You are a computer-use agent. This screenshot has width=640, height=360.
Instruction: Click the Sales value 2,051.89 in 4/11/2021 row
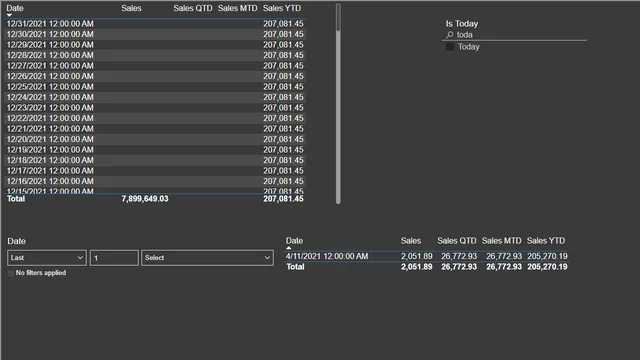pos(416,256)
